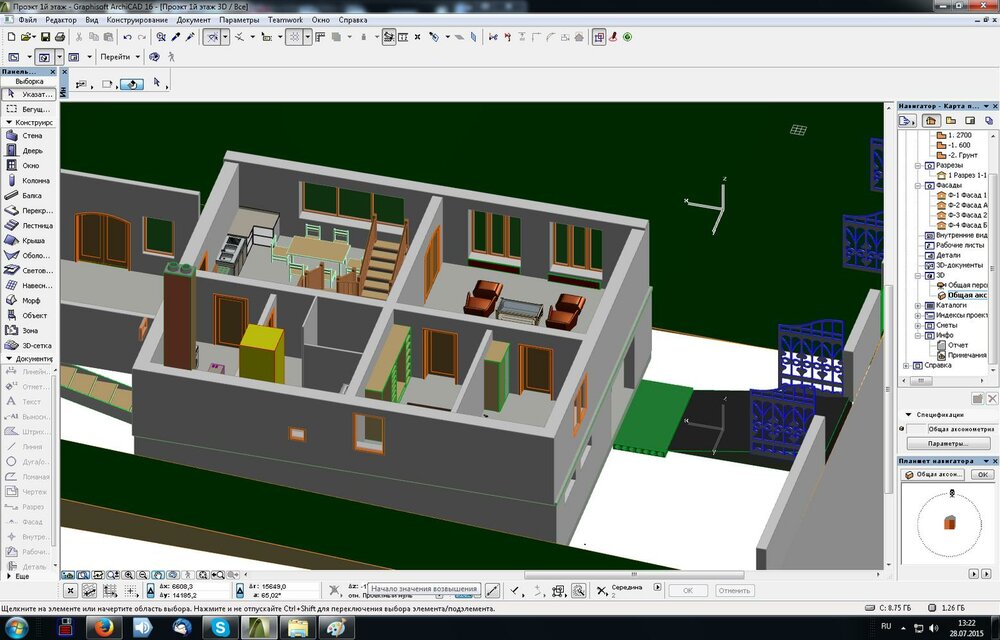The width and height of the screenshot is (1000, 640).
Task: Open the Конструирование menu
Action: (x=139, y=20)
